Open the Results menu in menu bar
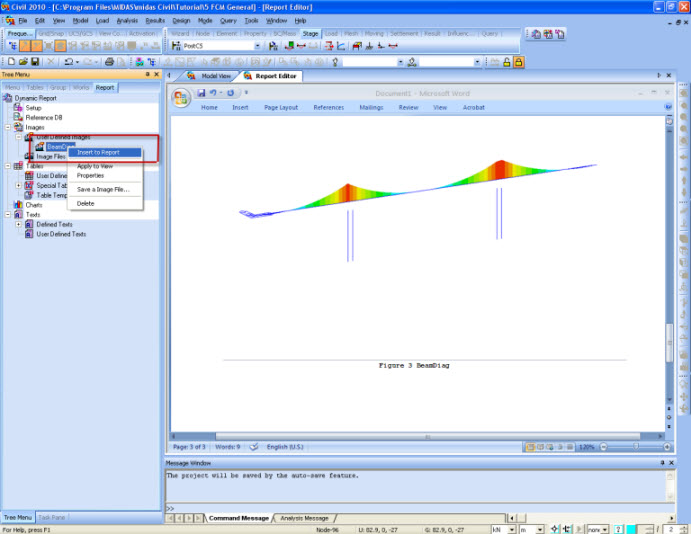Screen dimensions: 691x534 tap(155, 20)
